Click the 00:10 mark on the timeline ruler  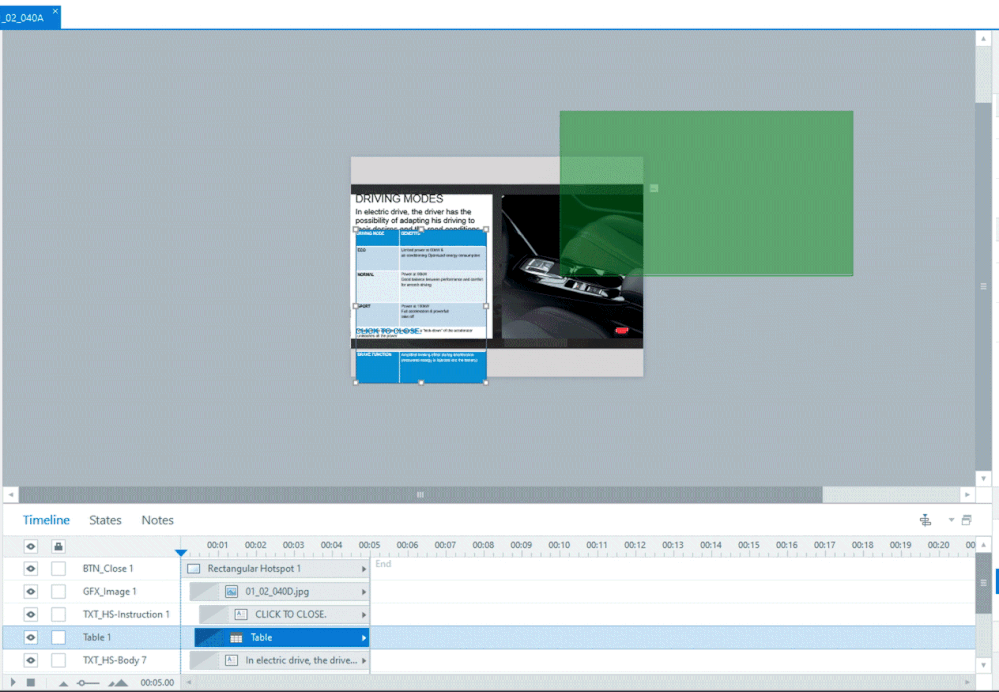tap(559, 545)
